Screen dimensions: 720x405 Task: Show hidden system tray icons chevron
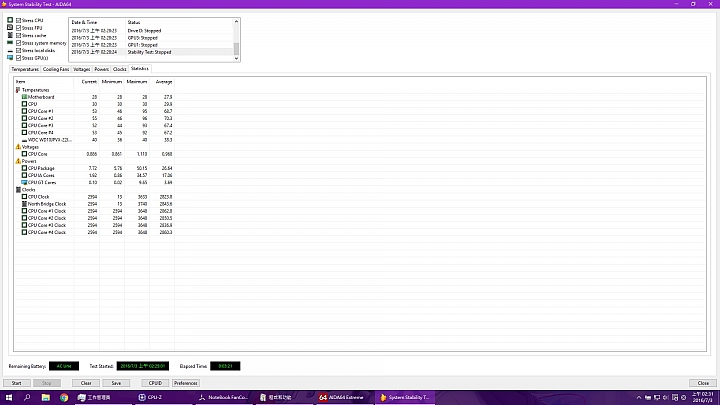(639, 398)
